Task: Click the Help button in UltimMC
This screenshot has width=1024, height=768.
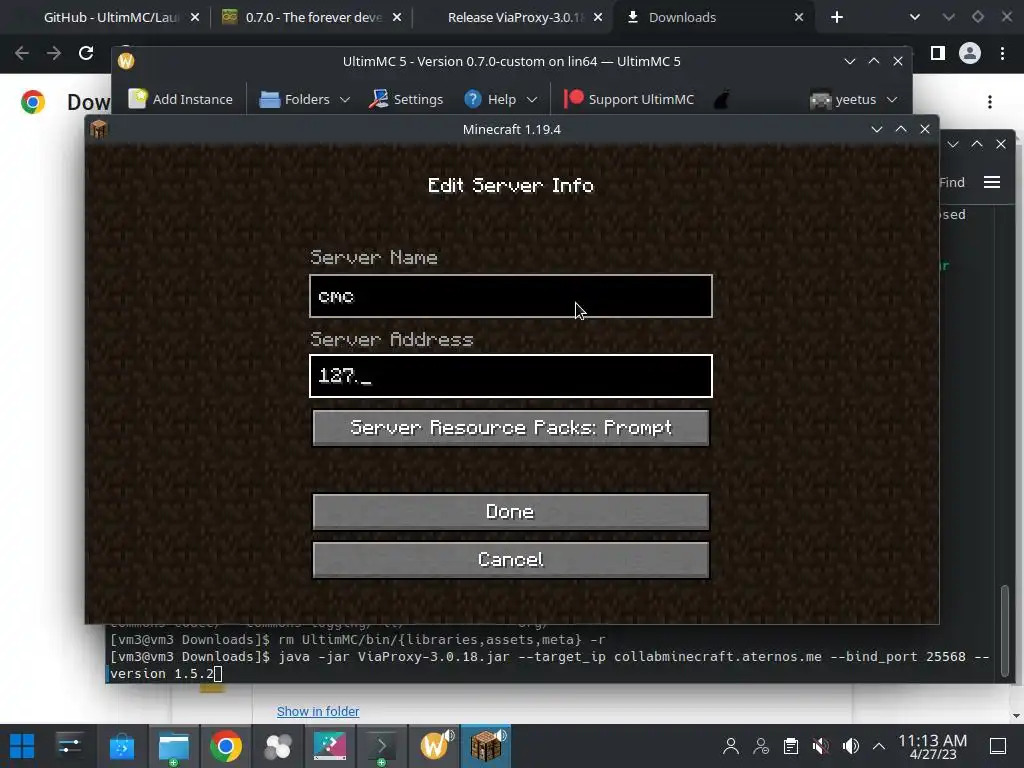Action: pos(490,99)
